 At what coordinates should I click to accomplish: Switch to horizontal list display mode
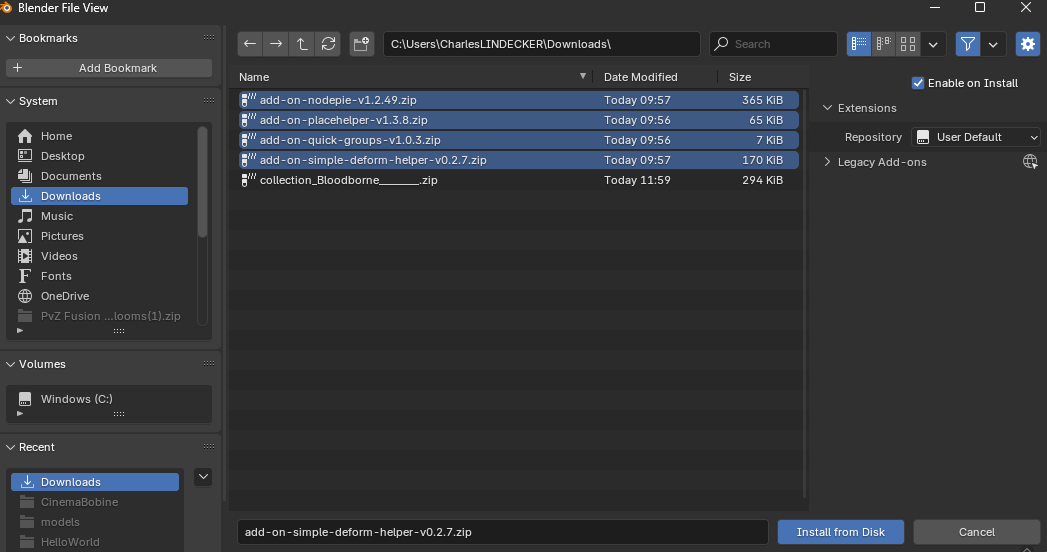(x=883, y=44)
